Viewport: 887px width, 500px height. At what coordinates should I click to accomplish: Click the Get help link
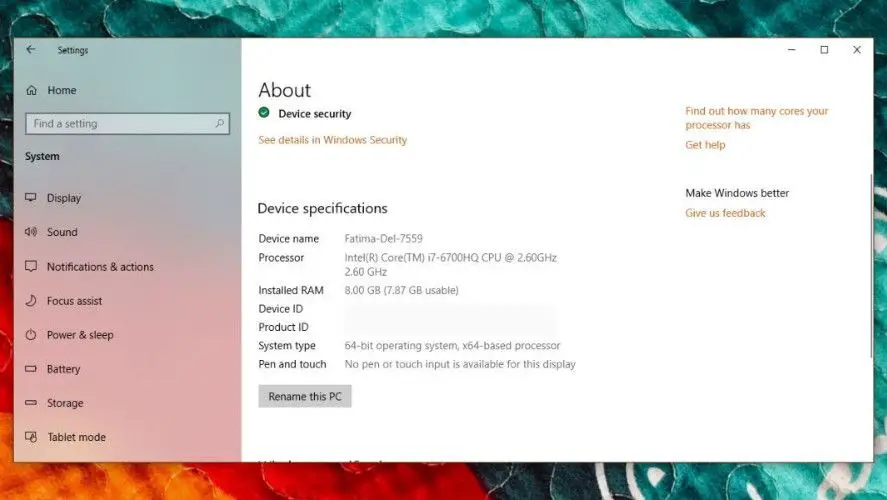tap(705, 145)
